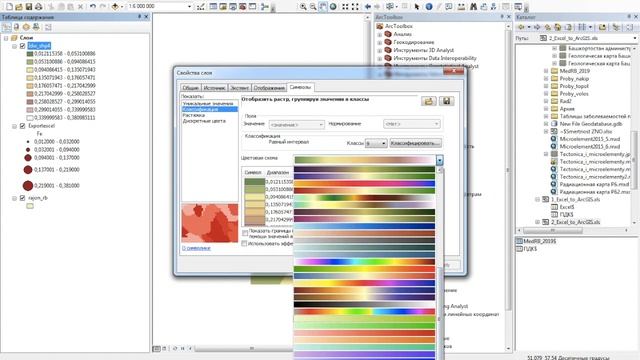
Task: Select the yellow-red-blue rainbow ramp
Action: coord(364,283)
